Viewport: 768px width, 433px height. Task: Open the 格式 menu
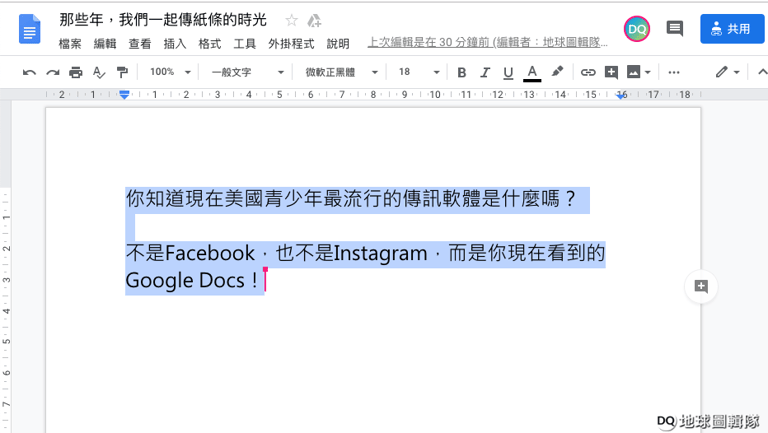210,44
